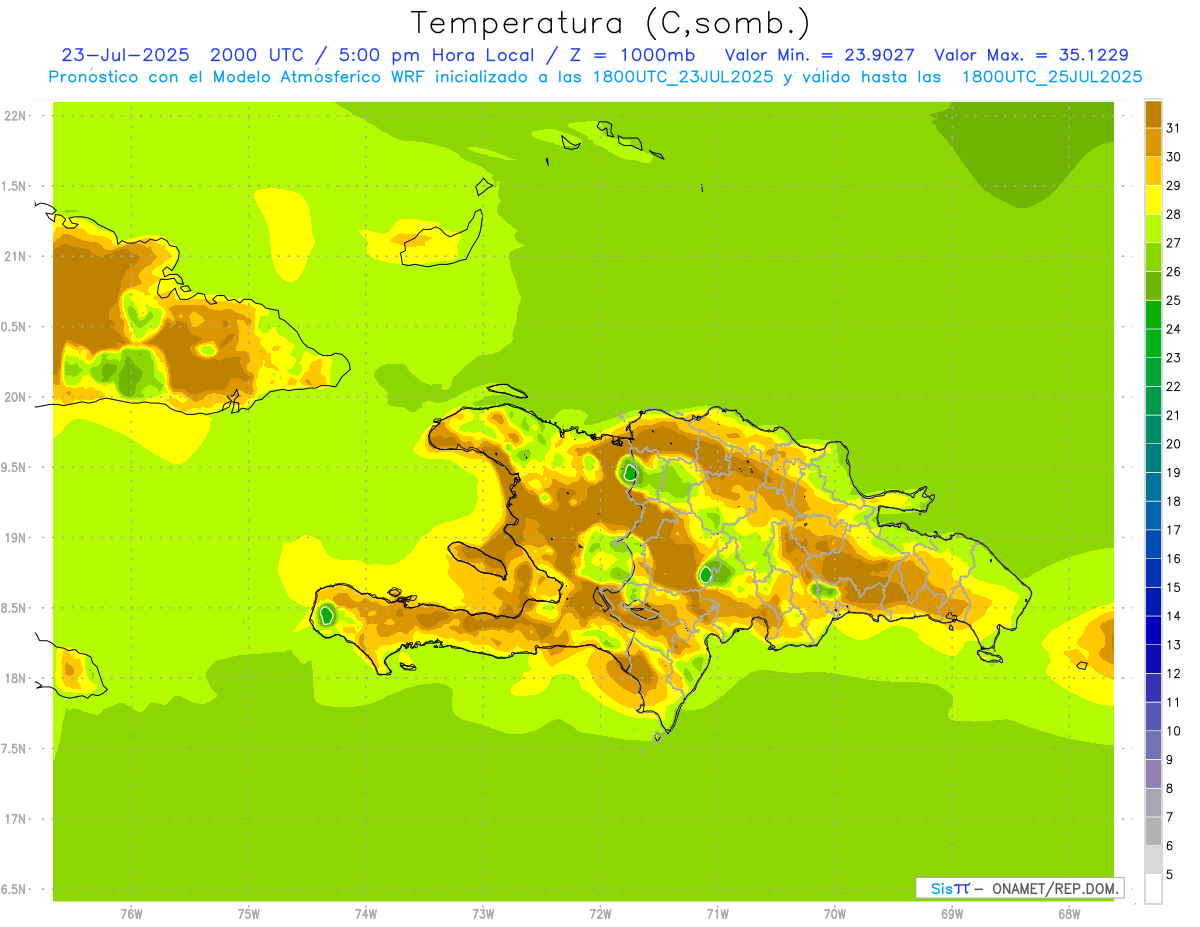Click the white swatch below 5
Viewport: 1200px width, 927px height.
click(x=1153, y=889)
